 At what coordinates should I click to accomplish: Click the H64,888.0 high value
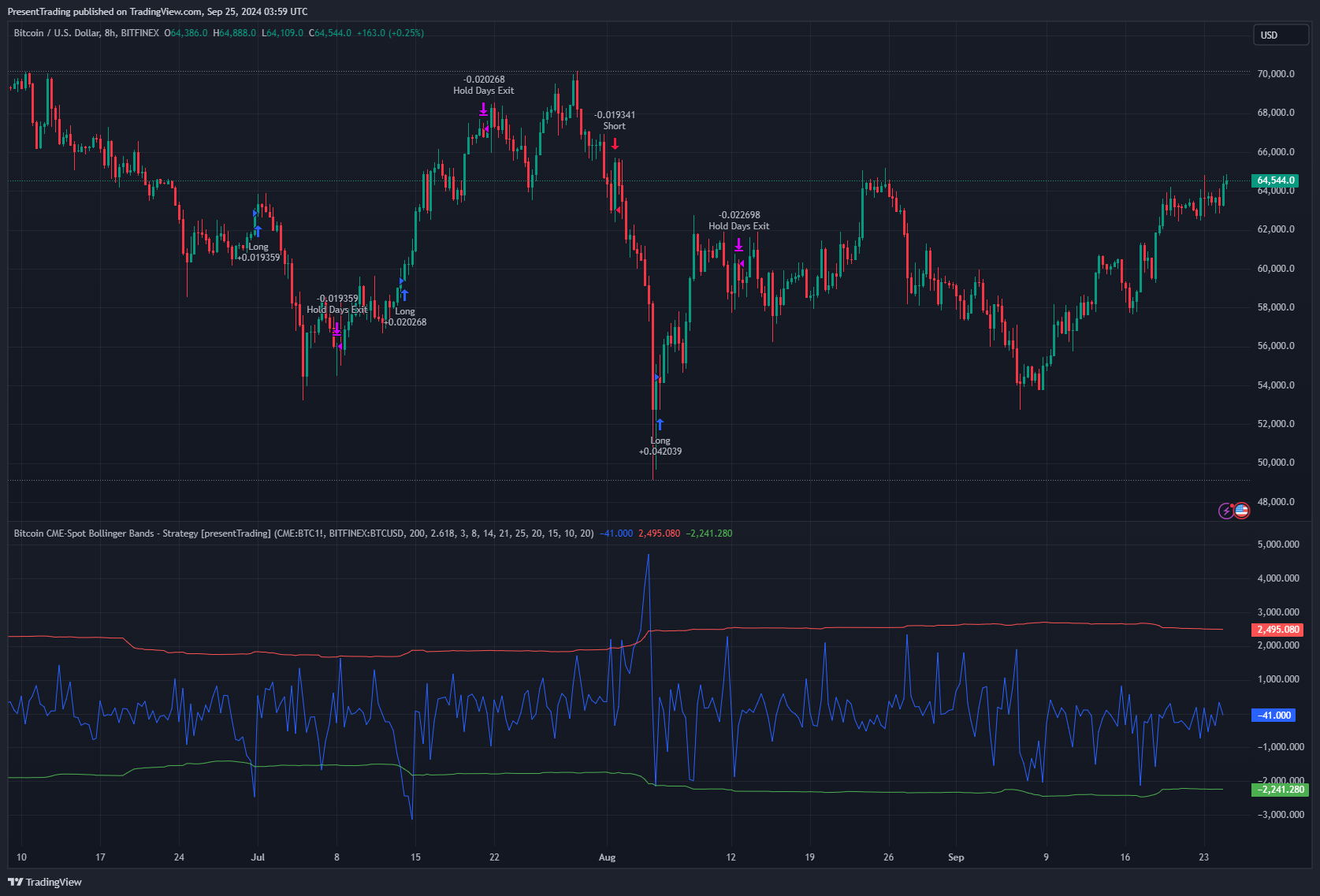click(x=234, y=33)
